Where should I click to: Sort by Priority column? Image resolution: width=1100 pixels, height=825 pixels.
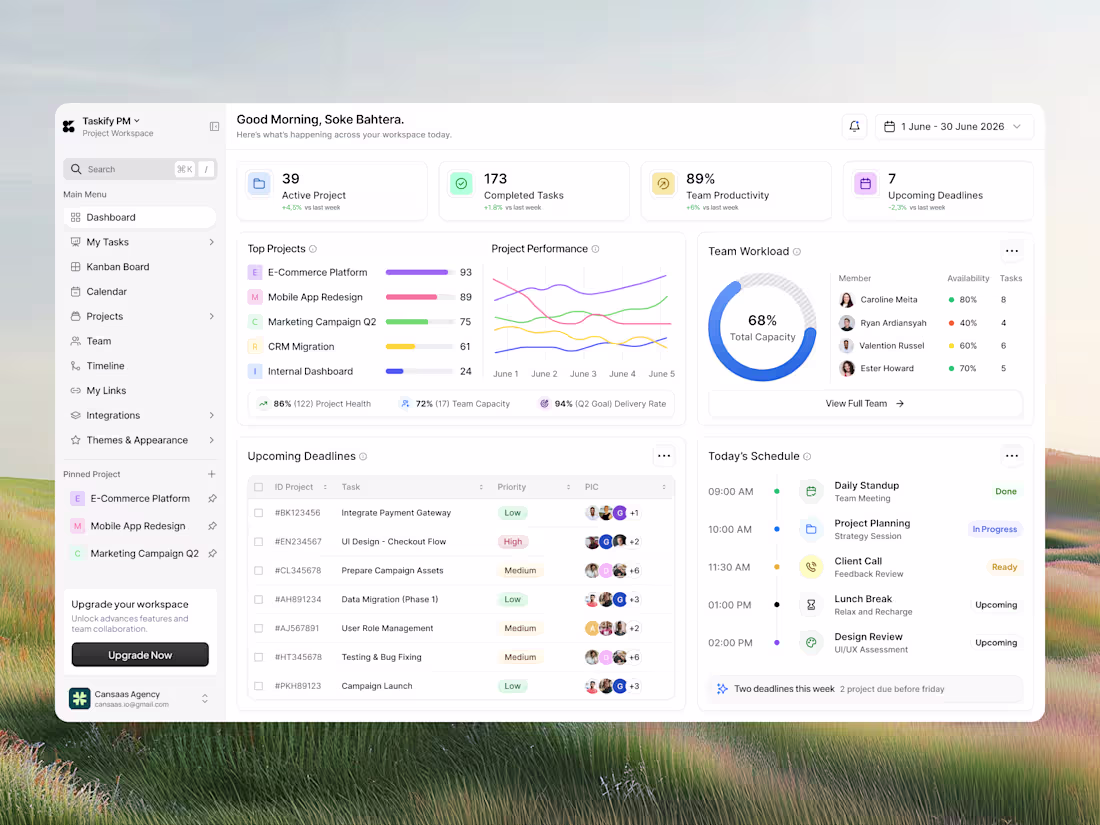click(x=568, y=487)
